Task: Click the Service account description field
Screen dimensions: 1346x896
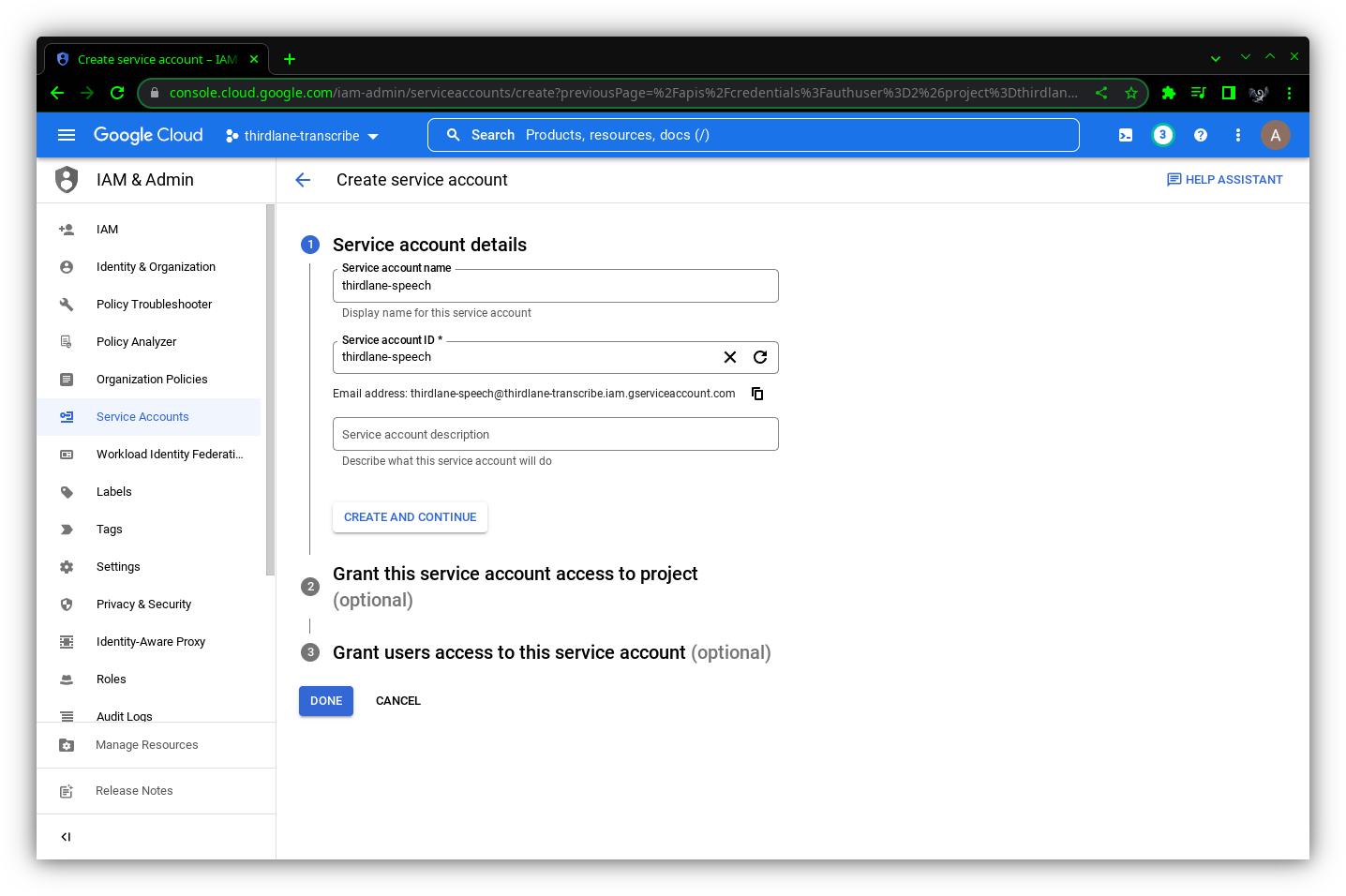Action: coord(556,434)
